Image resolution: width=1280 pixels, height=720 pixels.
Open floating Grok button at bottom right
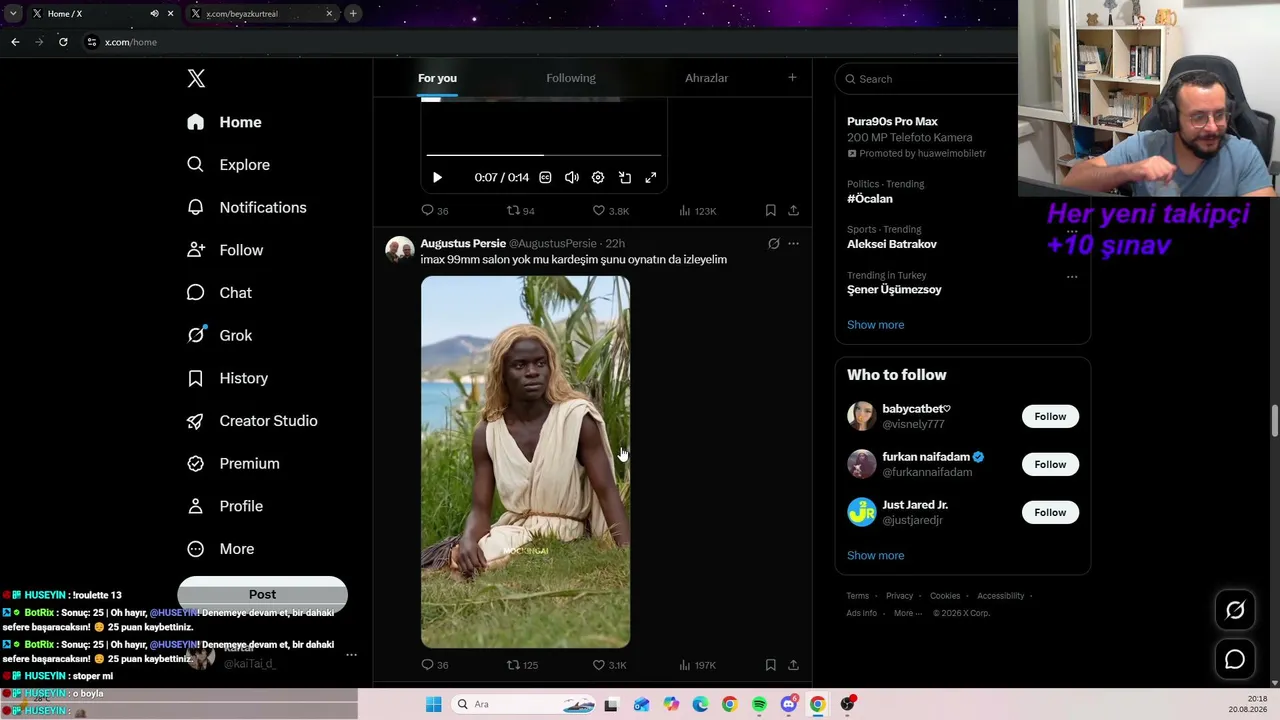point(1235,610)
